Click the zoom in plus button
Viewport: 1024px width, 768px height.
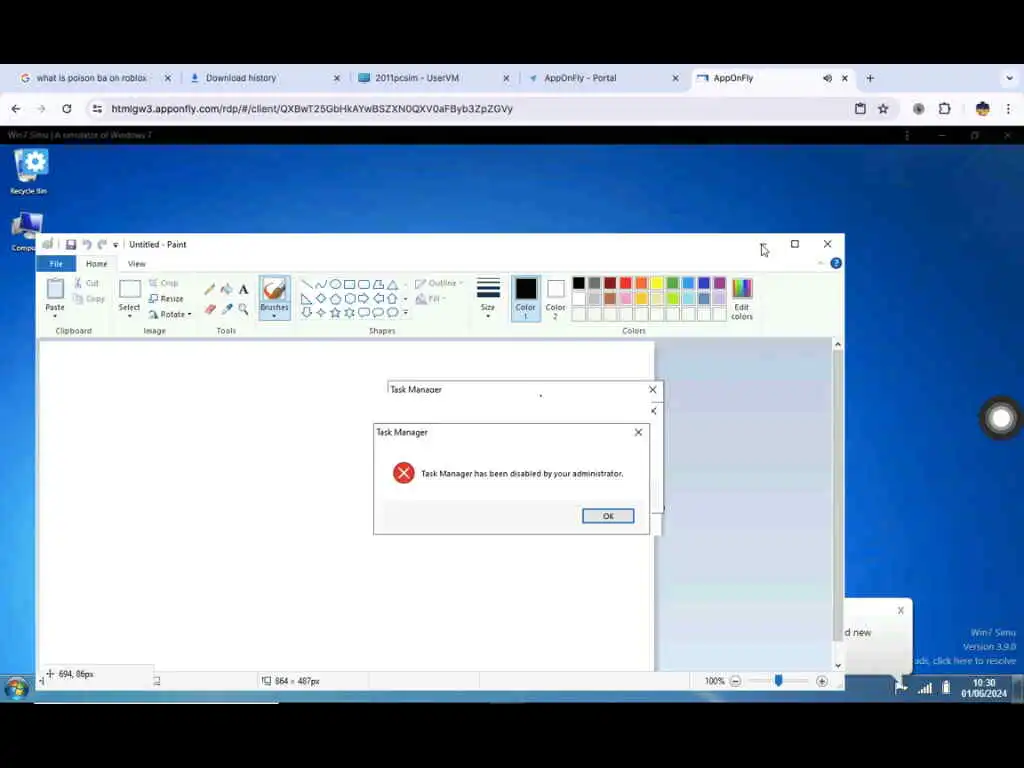point(822,681)
